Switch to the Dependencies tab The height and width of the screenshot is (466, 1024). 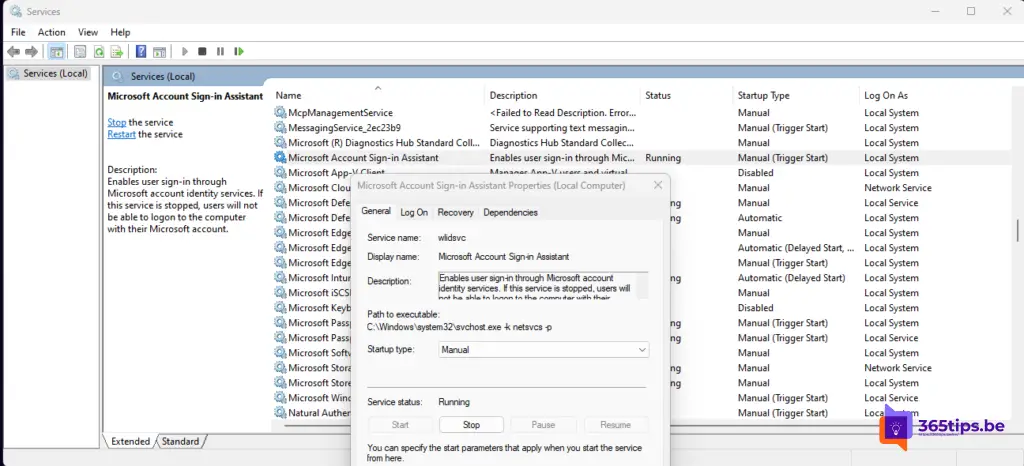pyautogui.click(x=510, y=212)
